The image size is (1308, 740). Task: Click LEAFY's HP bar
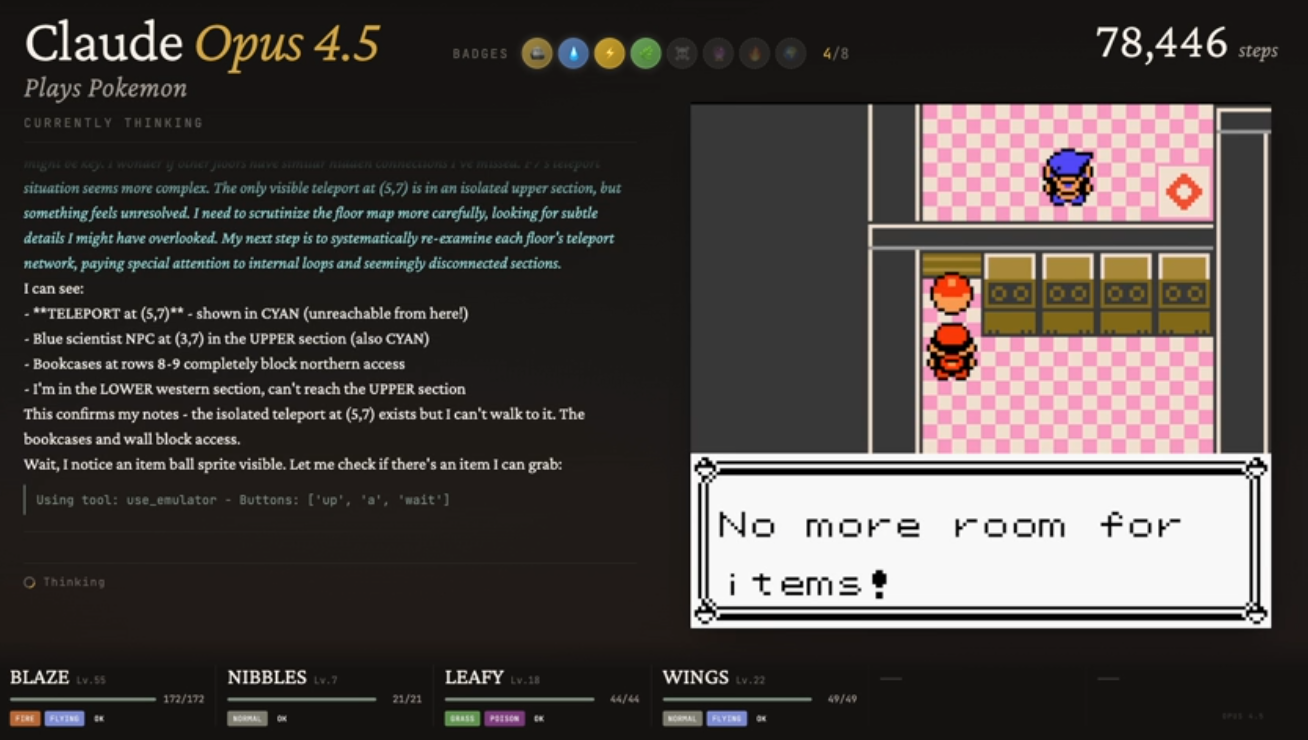point(519,699)
